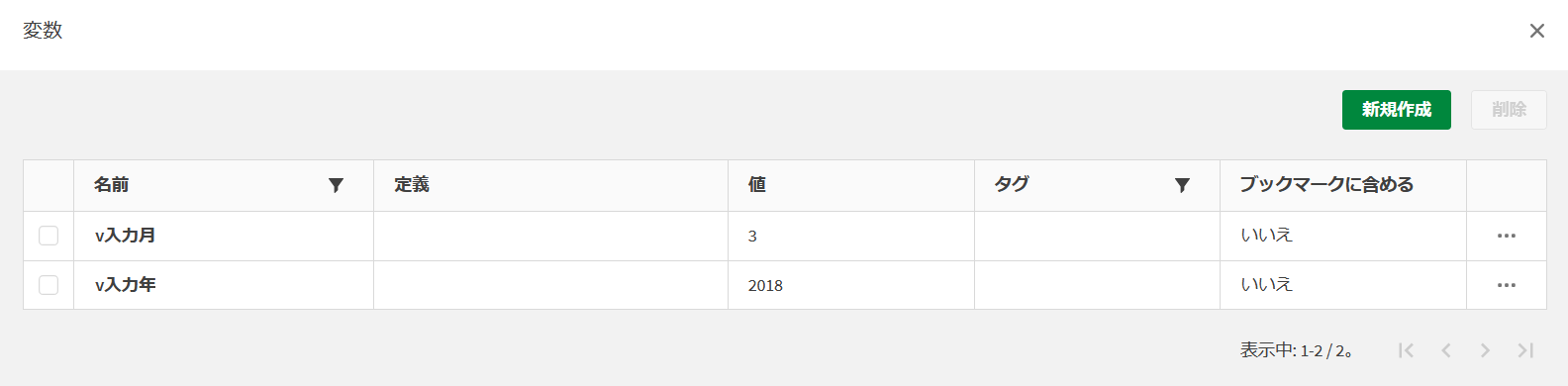The image size is (1568, 386).
Task: Go to first page of results
Action: point(1406,350)
